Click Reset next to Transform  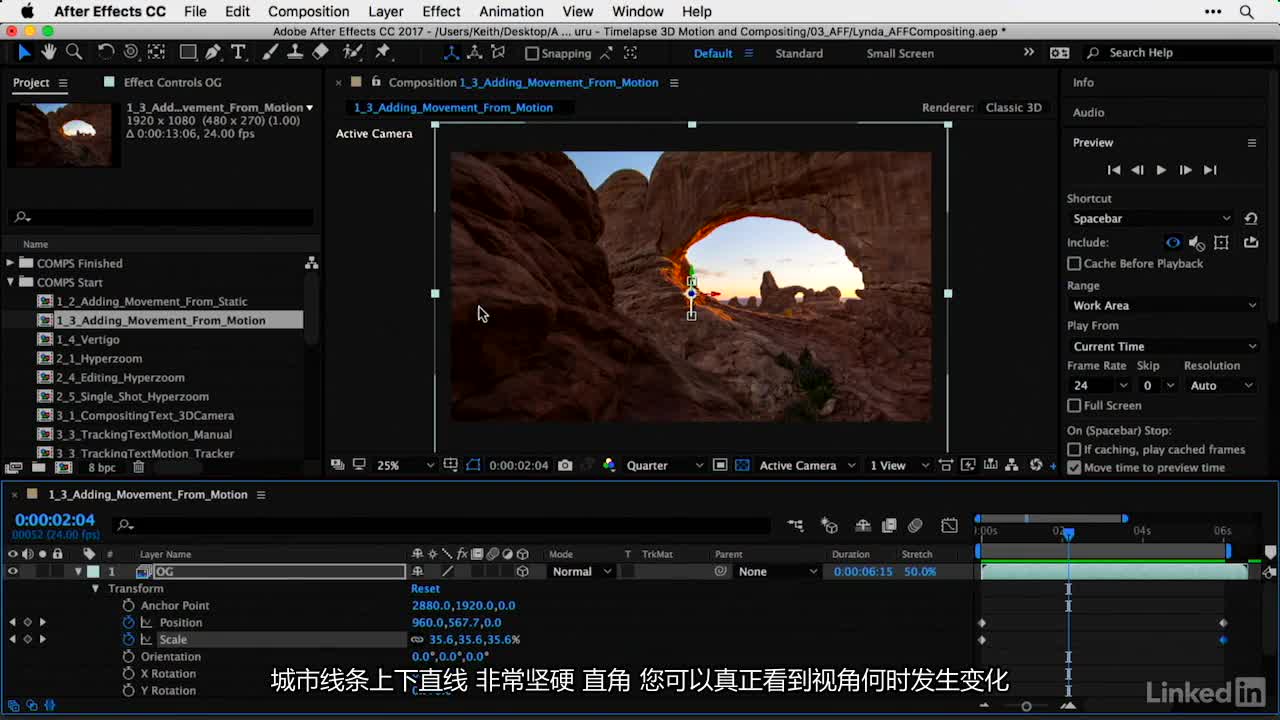click(425, 588)
